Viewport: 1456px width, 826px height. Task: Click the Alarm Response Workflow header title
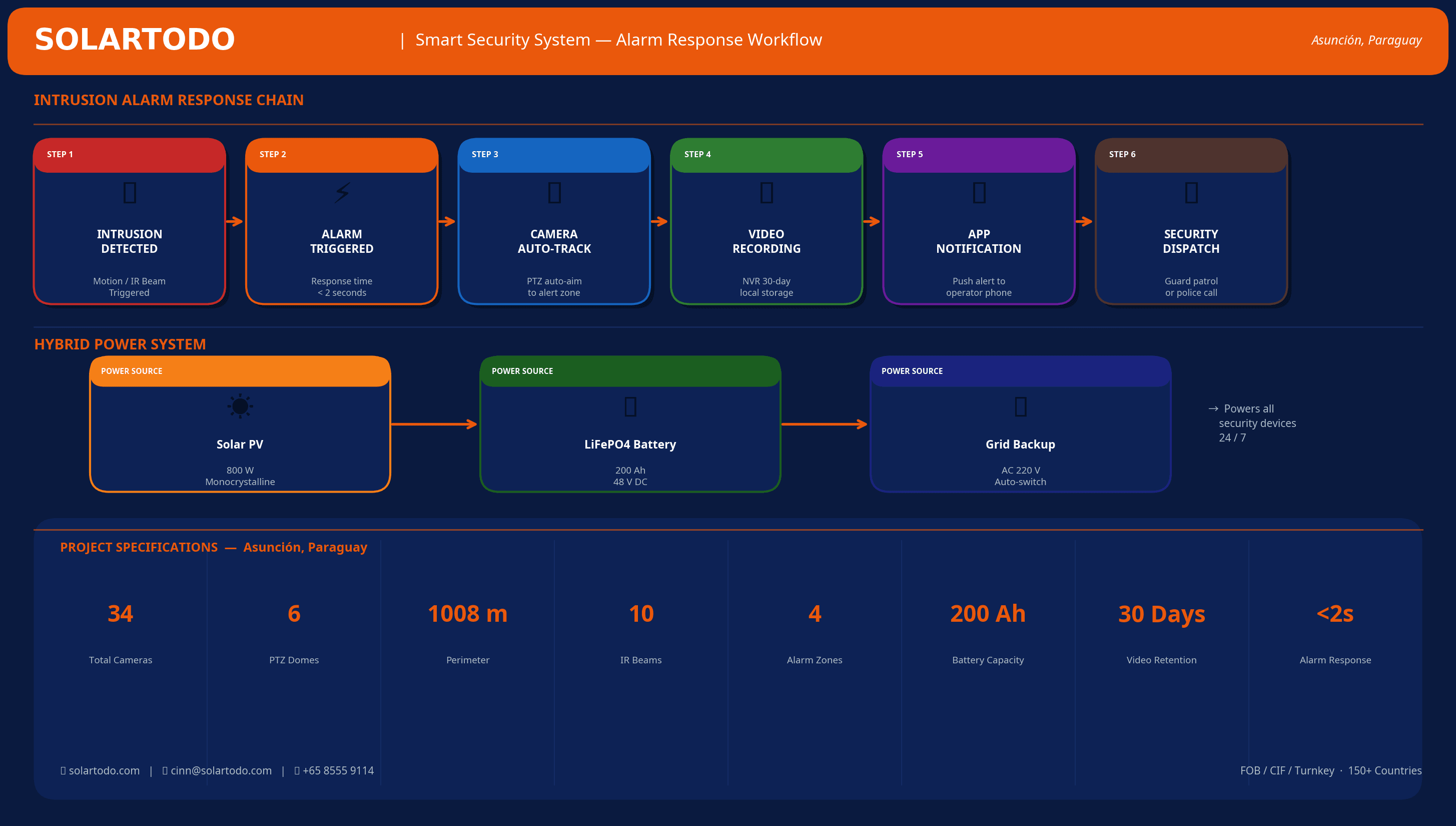pos(618,40)
